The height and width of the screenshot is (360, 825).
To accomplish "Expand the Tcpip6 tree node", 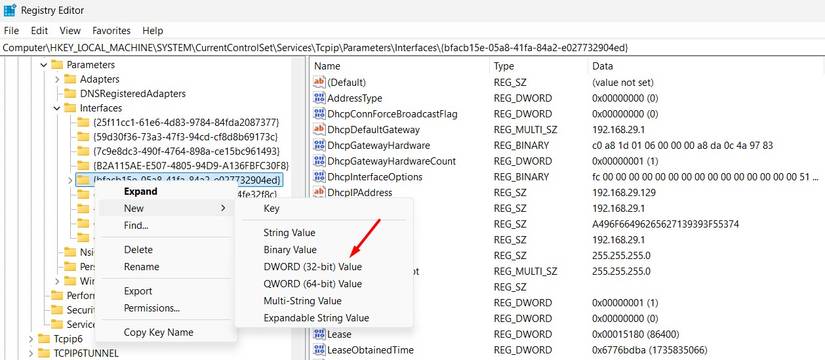I will 31,338.
